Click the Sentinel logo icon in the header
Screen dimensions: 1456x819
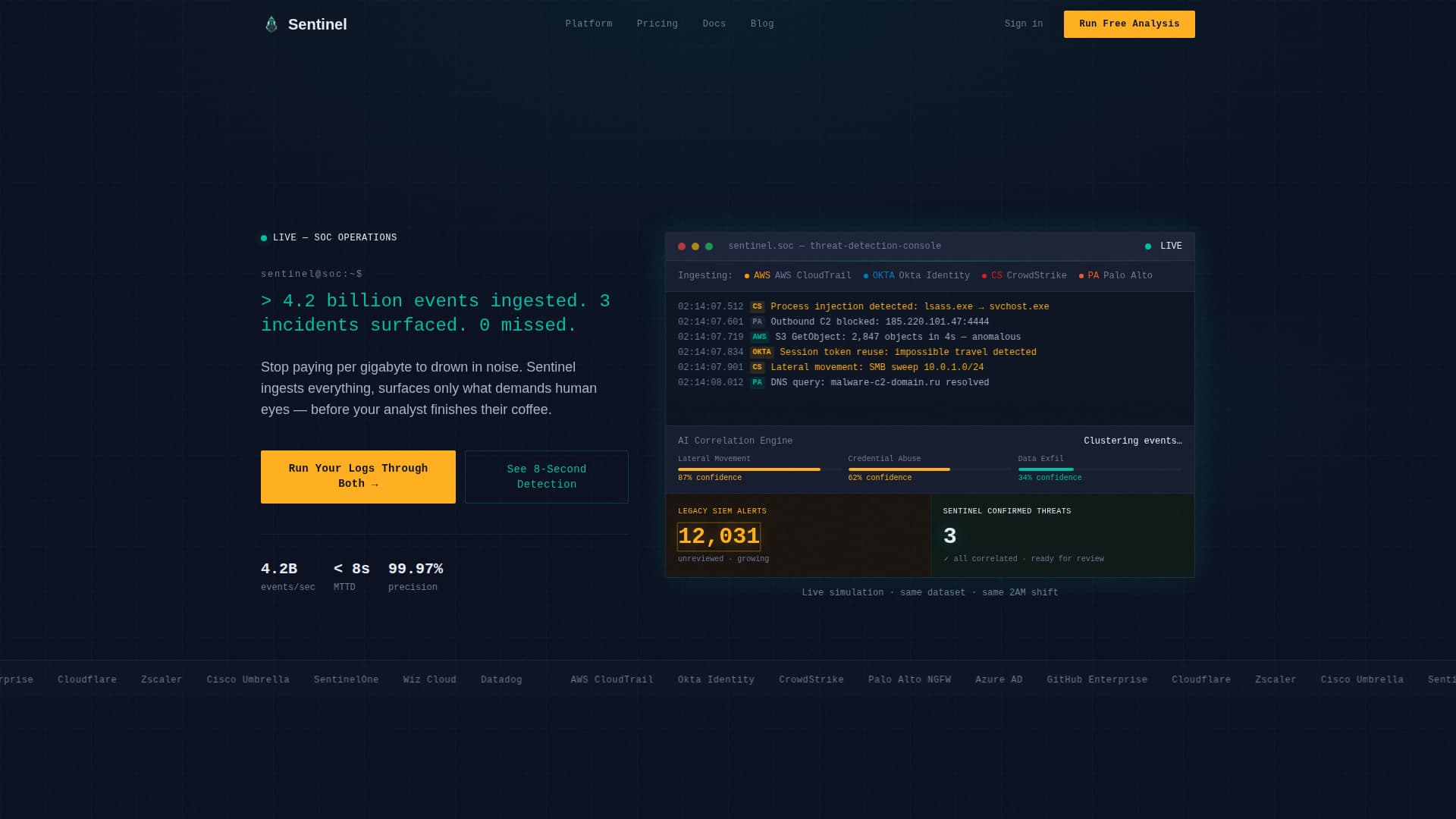271,24
